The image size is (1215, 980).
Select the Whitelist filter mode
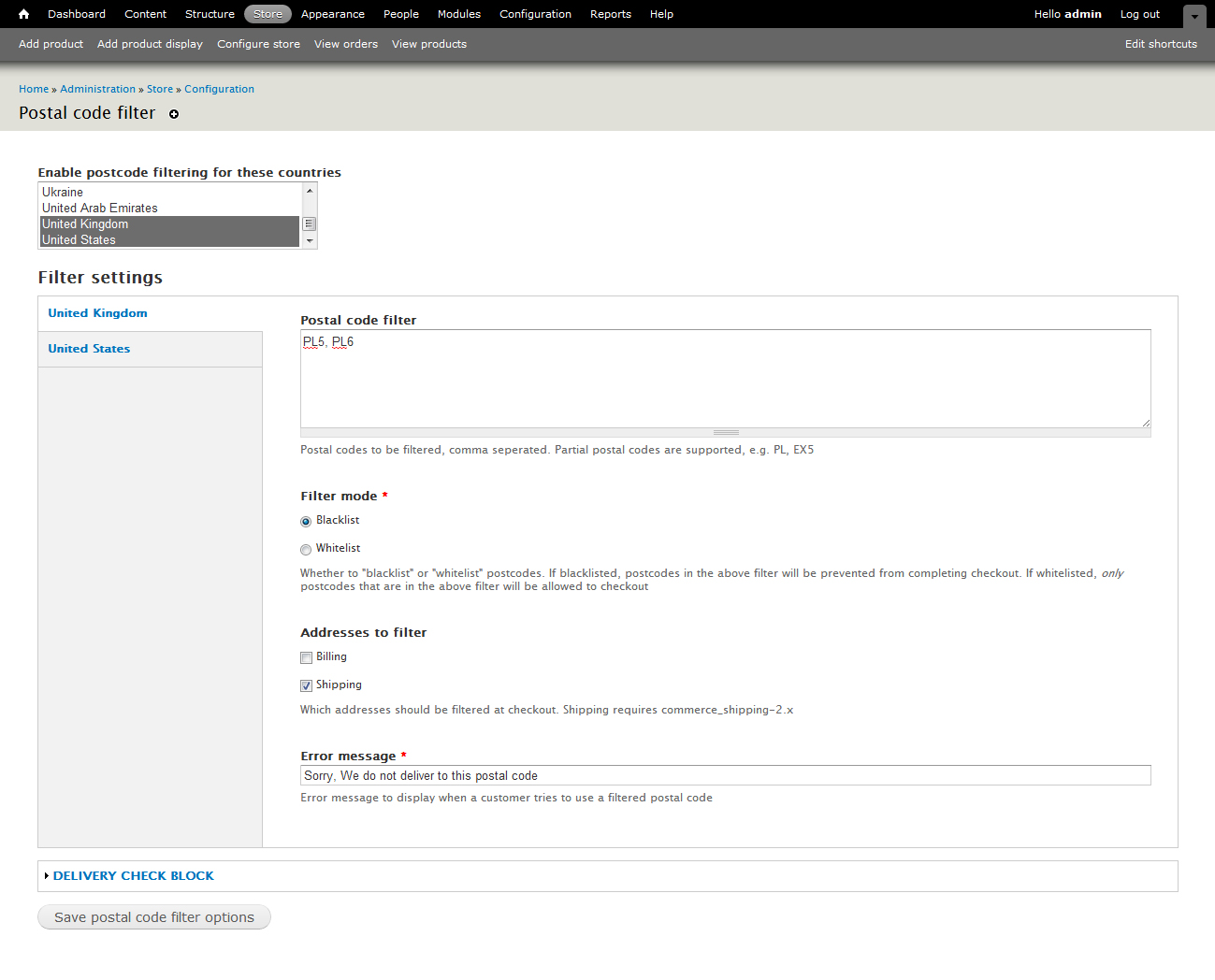tap(306, 549)
